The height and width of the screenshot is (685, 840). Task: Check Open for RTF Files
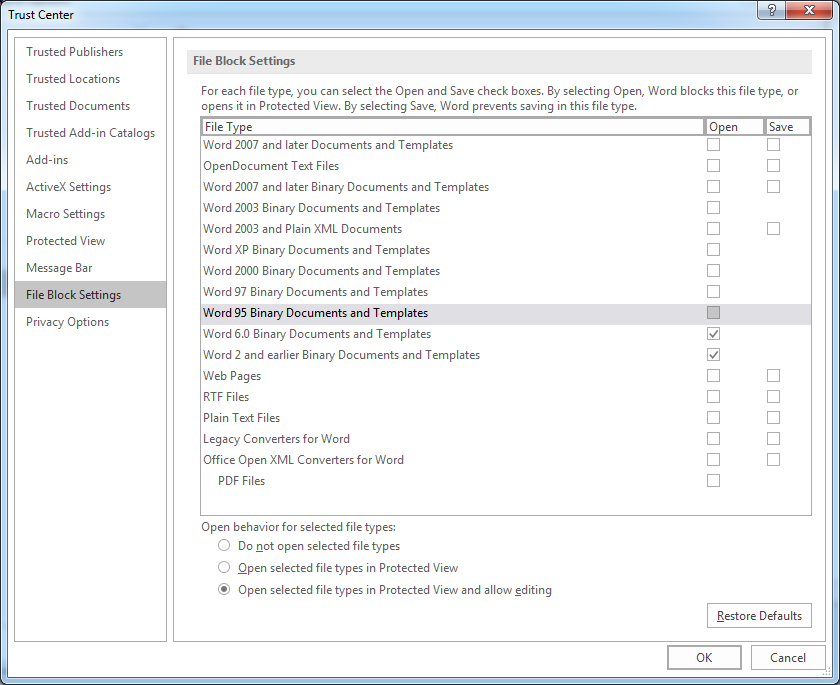coord(713,396)
